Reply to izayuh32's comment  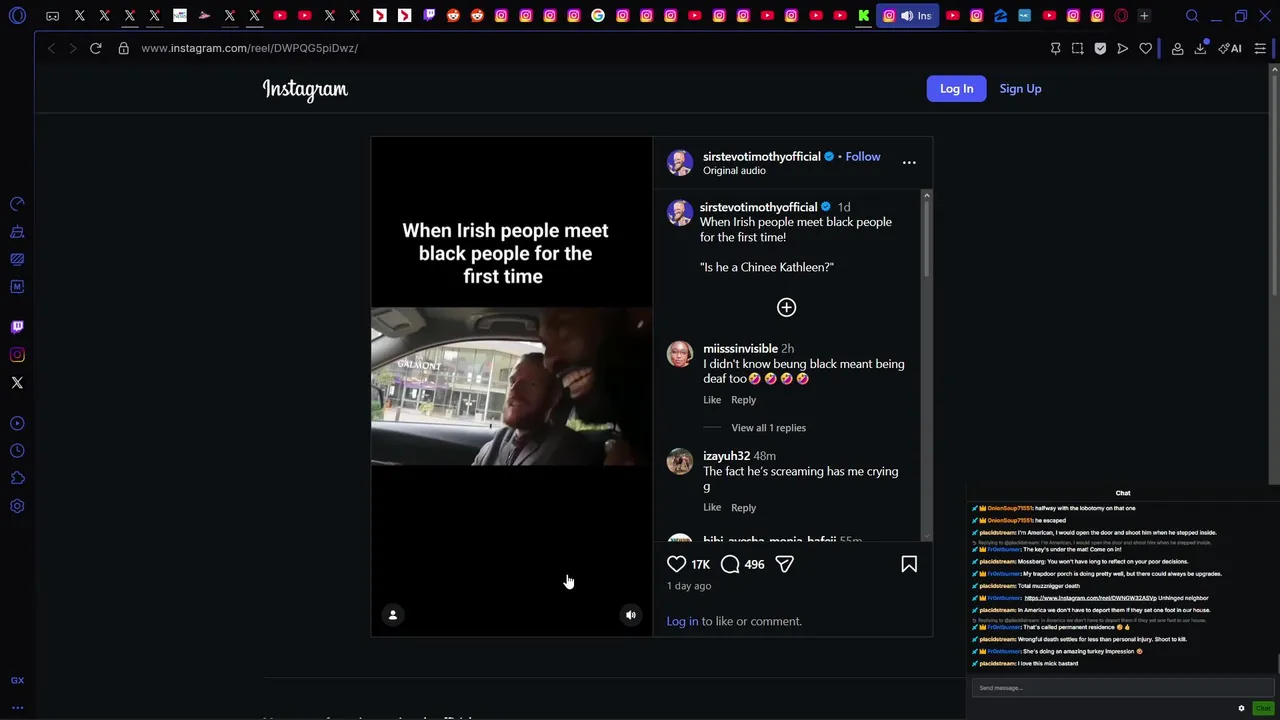pyautogui.click(x=743, y=508)
